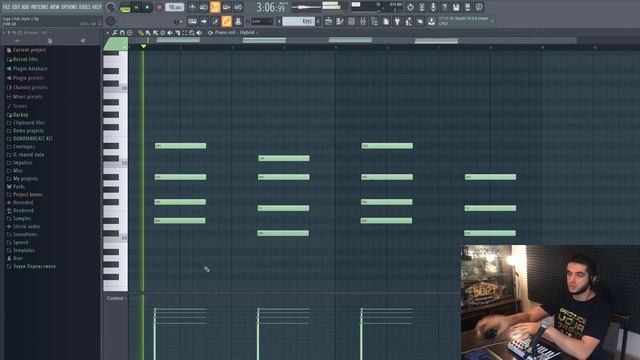Disable the highlighted multilink to controllers button
Viewport: 640px width, 360px height.
click(x=227, y=21)
